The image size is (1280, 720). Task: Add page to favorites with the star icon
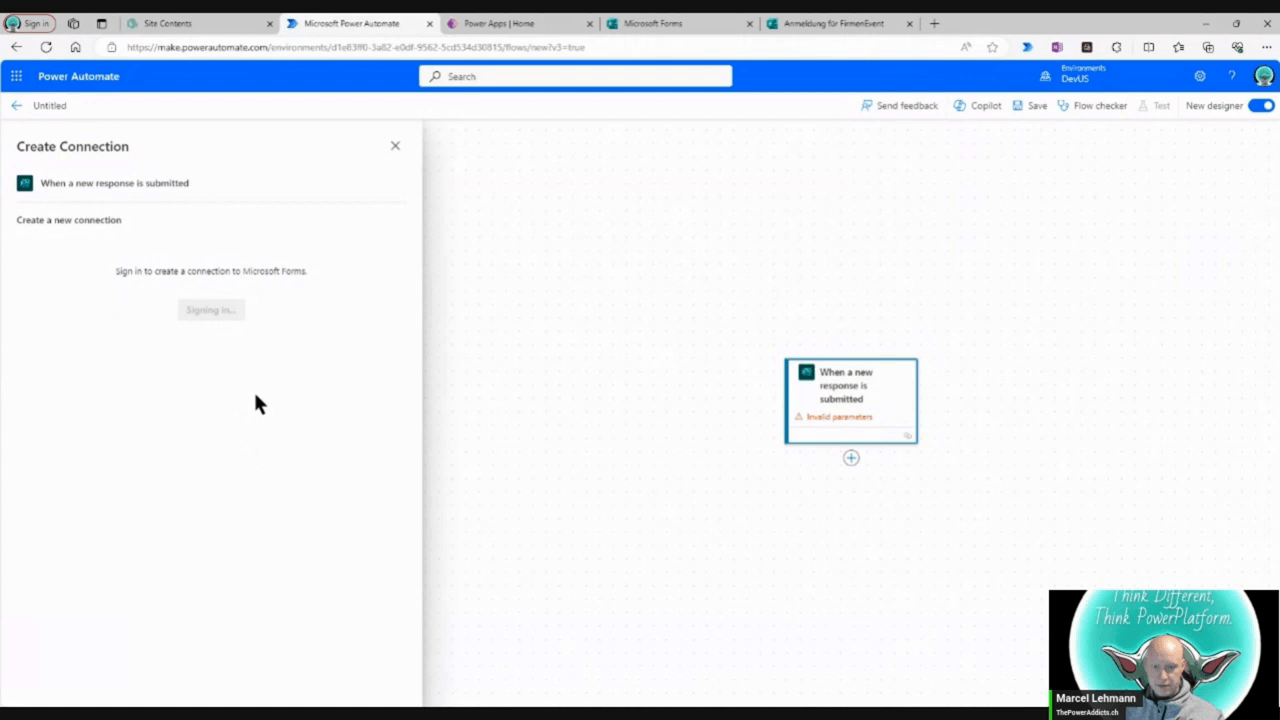click(992, 47)
